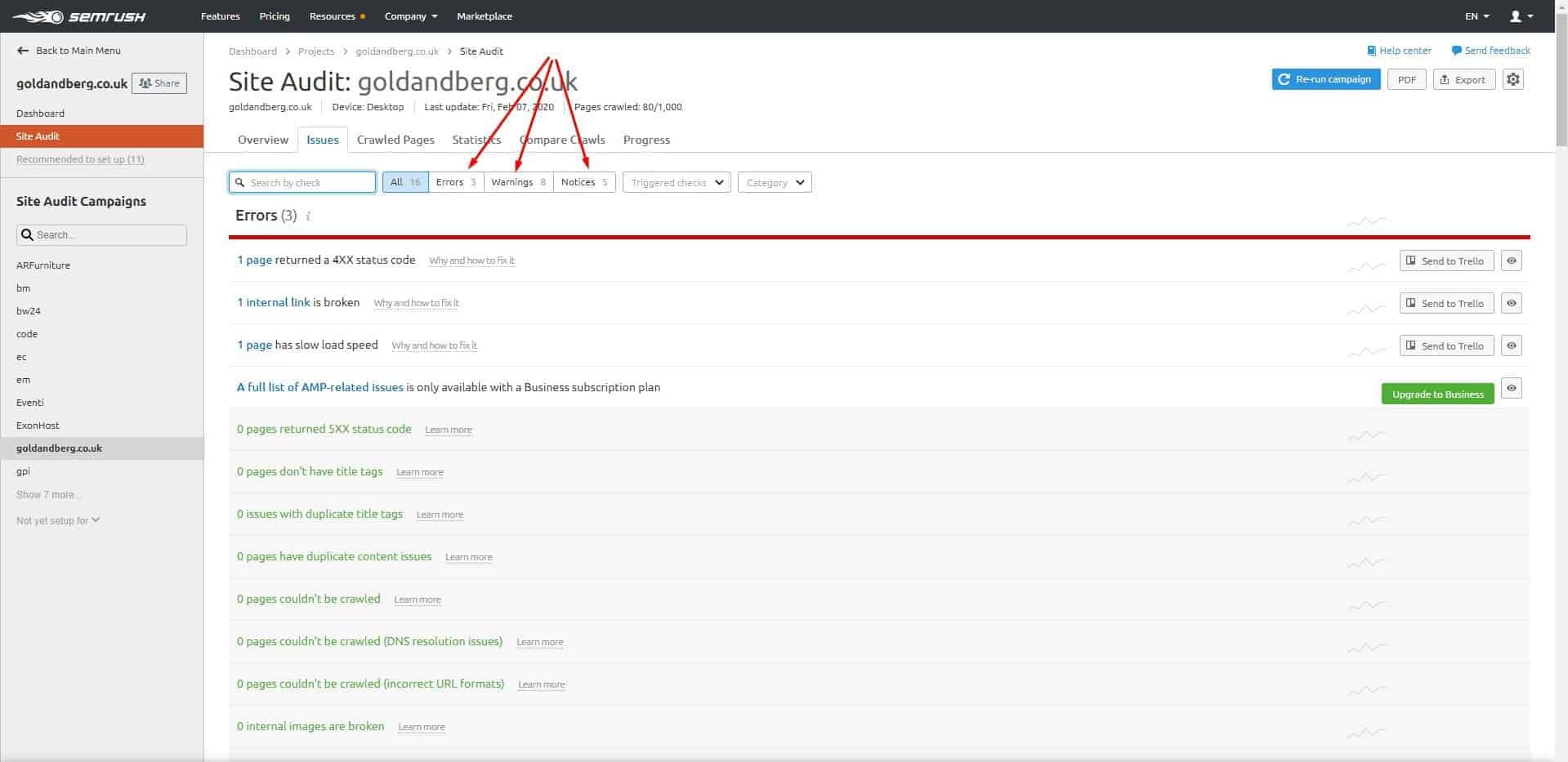Click the Errors info icon

point(308,216)
